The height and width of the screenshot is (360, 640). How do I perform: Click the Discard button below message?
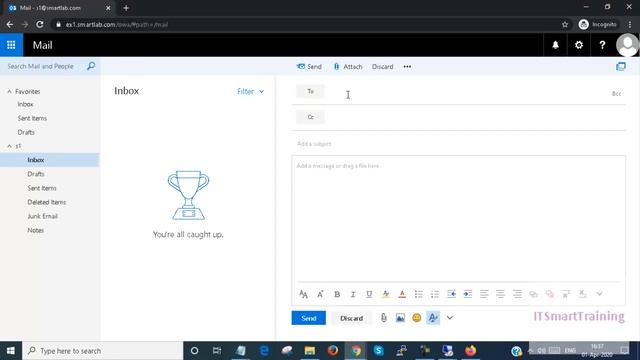coord(351,318)
